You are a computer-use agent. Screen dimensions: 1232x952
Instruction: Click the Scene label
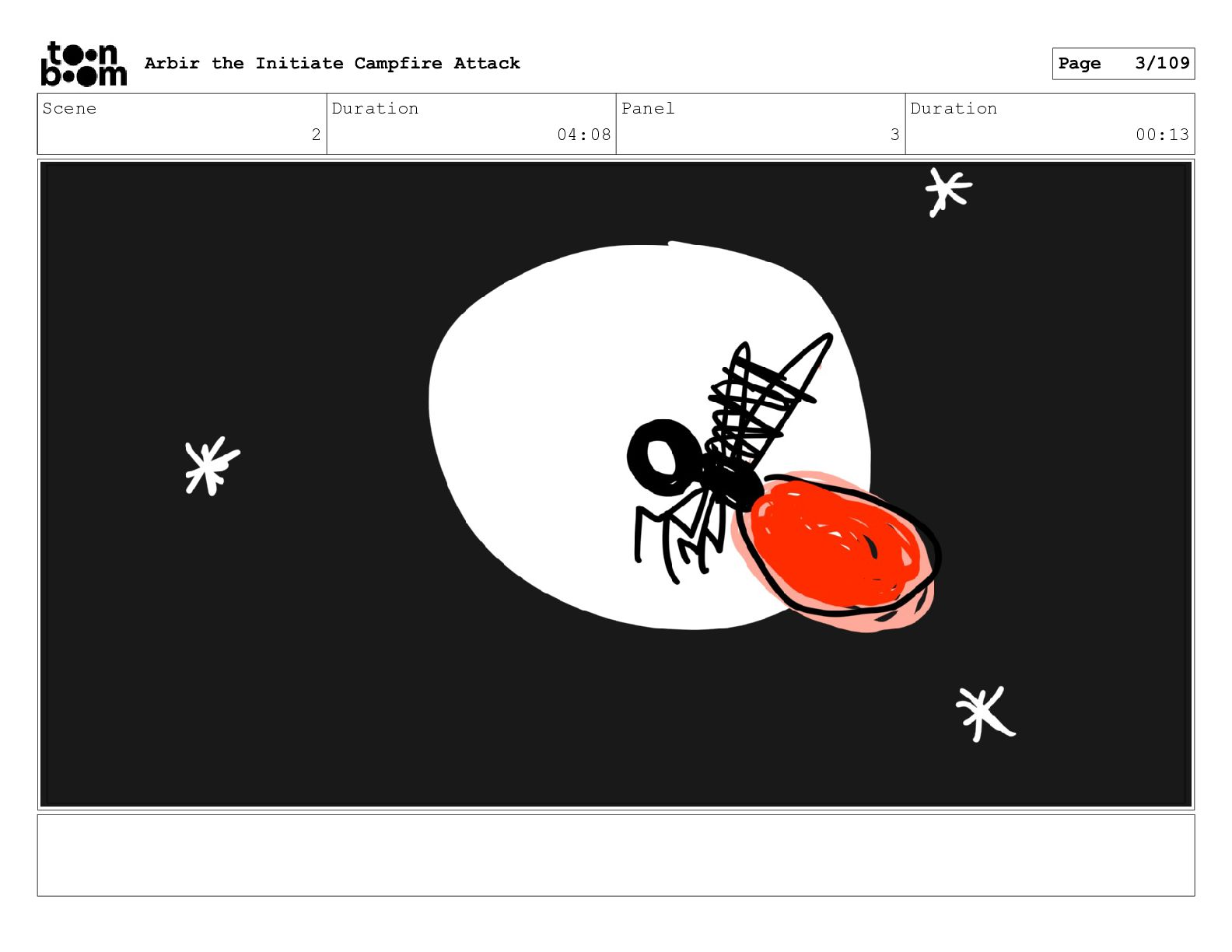69,108
